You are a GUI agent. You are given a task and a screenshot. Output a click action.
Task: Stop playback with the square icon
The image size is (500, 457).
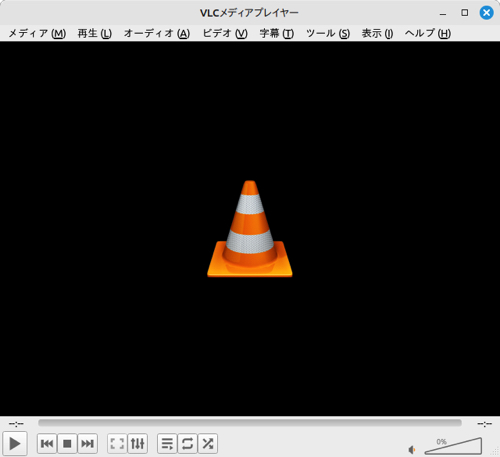(67, 444)
